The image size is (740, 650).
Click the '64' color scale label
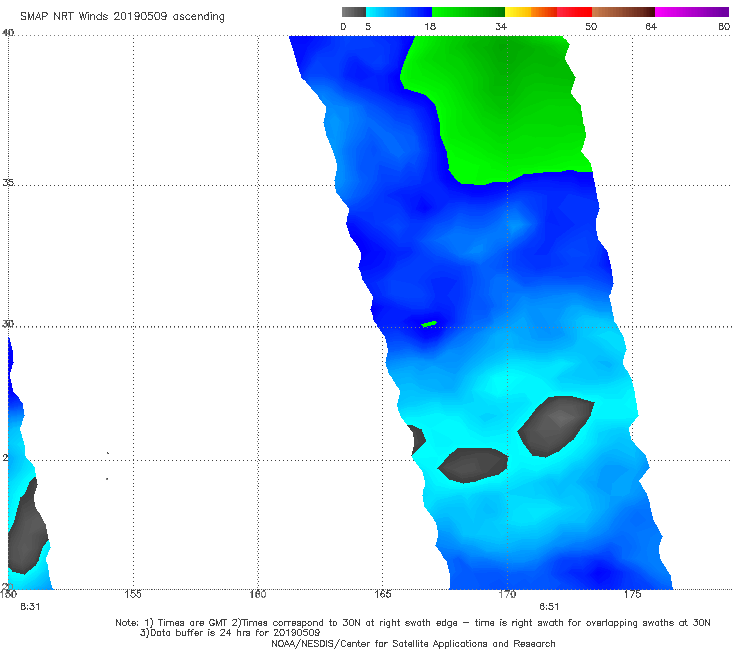pyautogui.click(x=651, y=26)
